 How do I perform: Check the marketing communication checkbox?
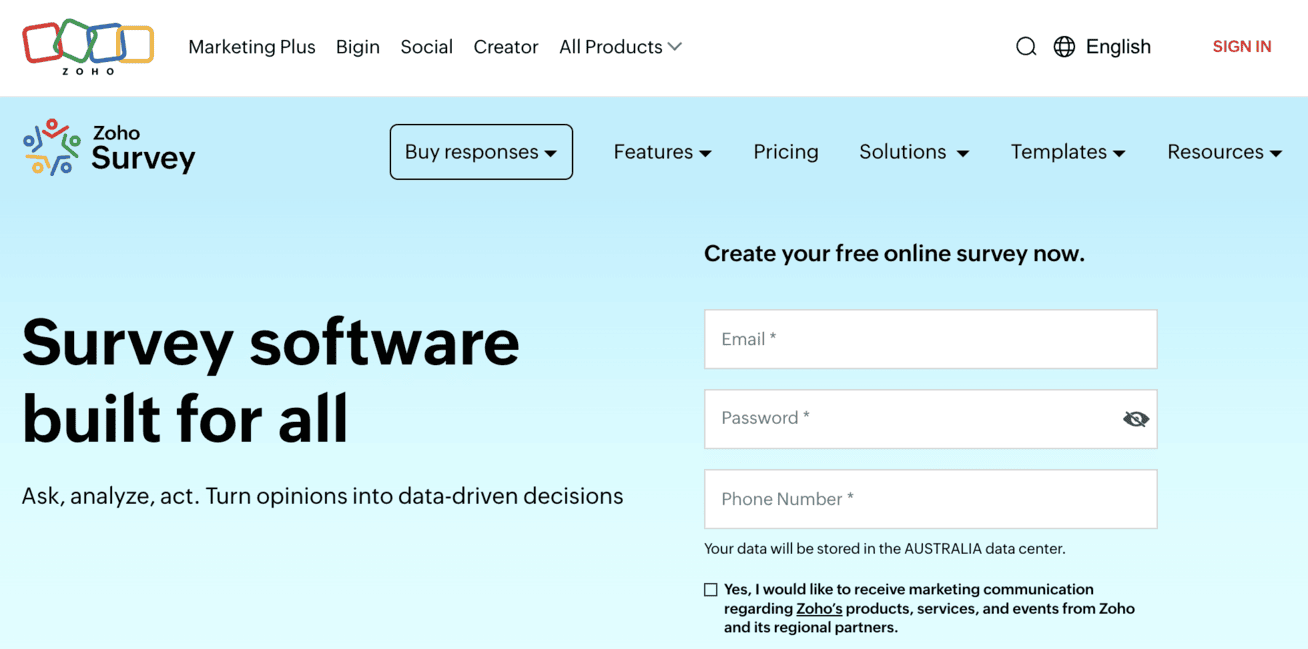tap(711, 590)
